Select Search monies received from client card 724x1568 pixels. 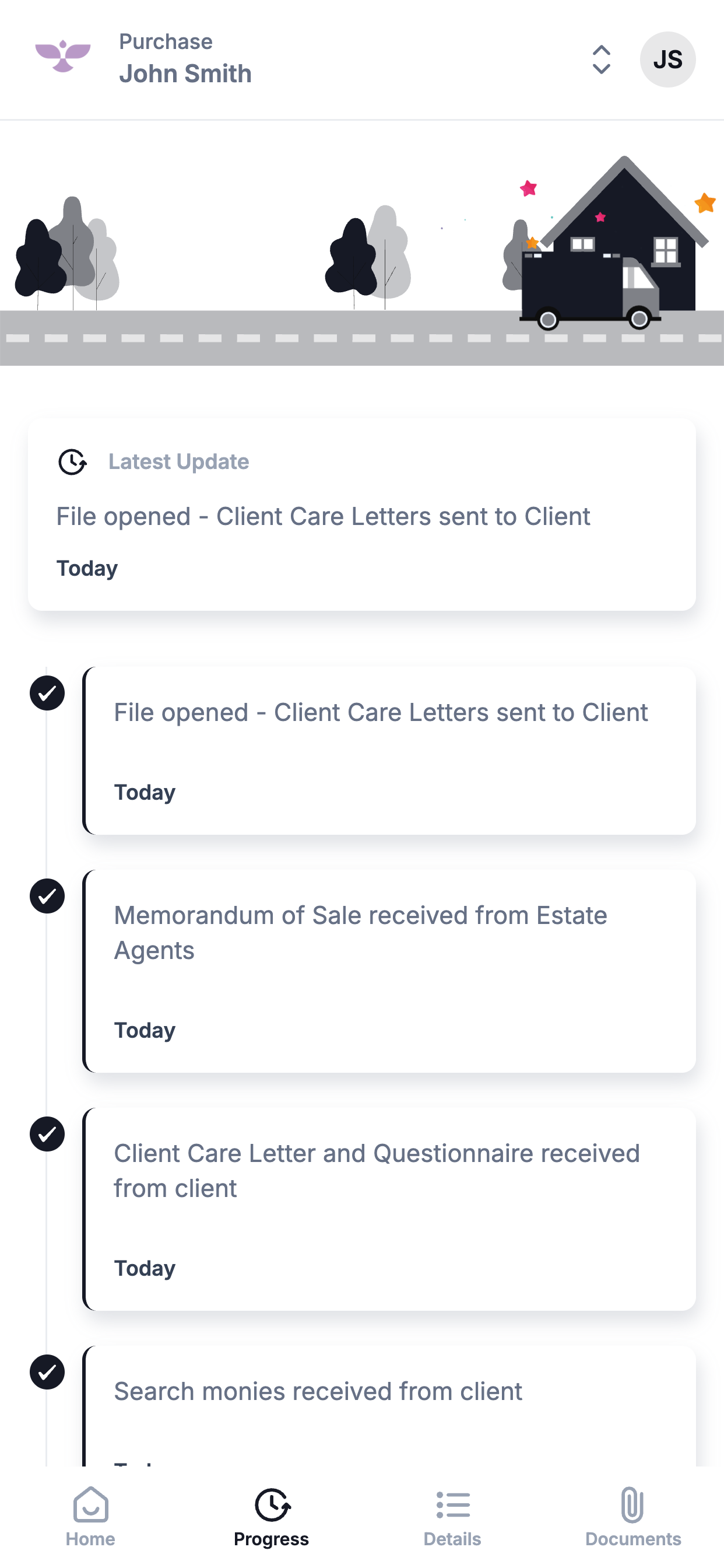389,1406
